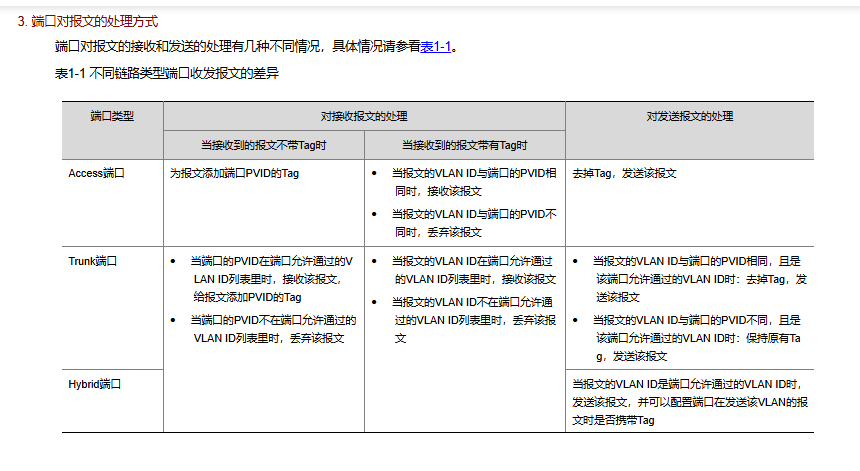Click the cell 去掉Tag，发送该报文
Screen dimensions: 860x471
[624, 173]
